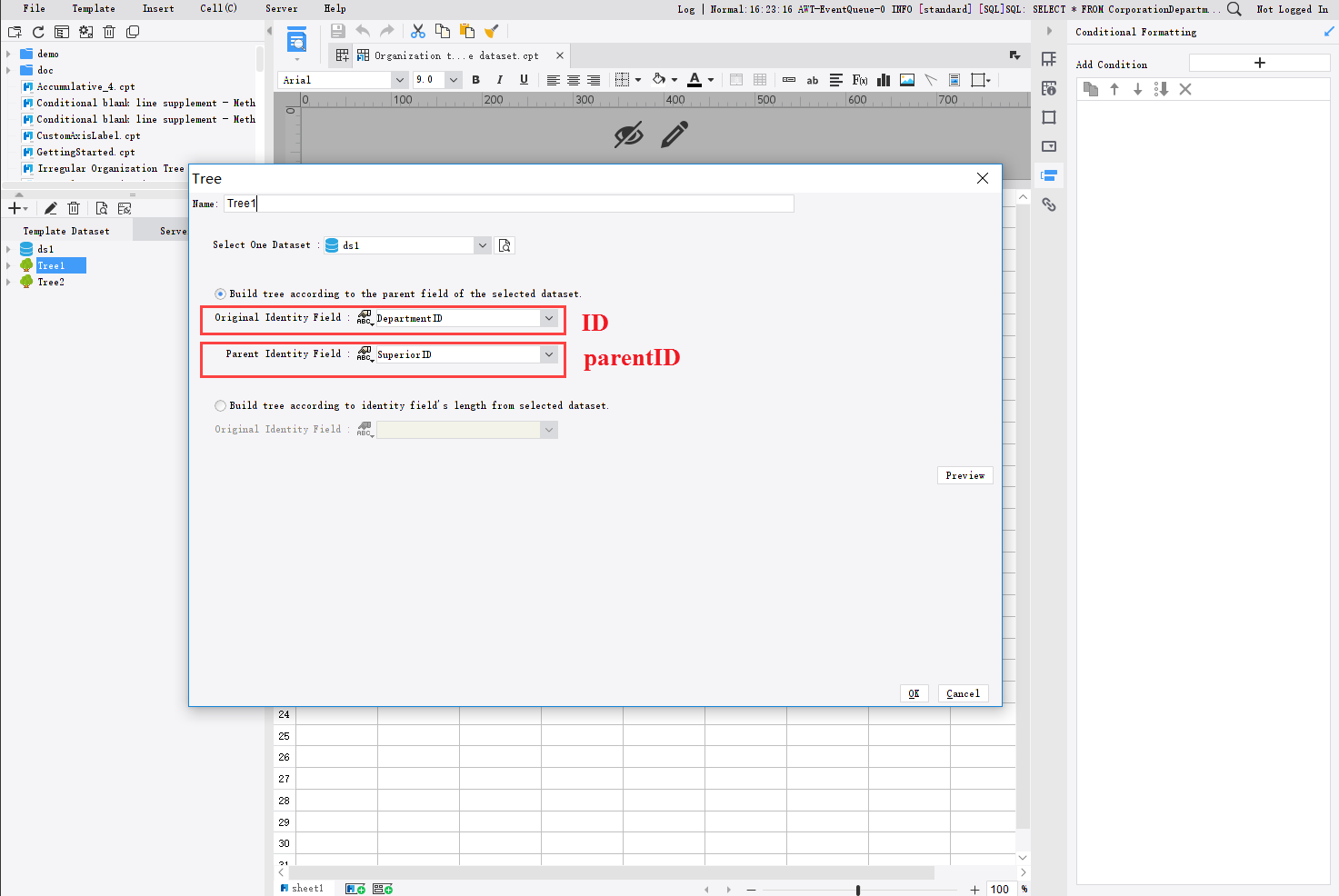Insert a chart via the column-chart toolbar icon

[883, 80]
